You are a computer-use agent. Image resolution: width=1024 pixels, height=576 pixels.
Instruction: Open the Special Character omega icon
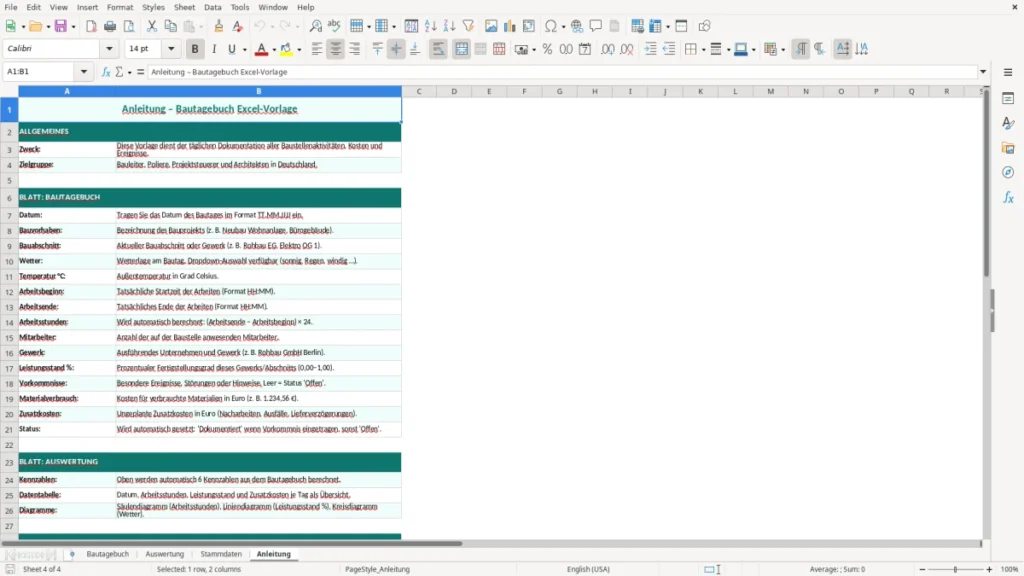pyautogui.click(x=551, y=26)
